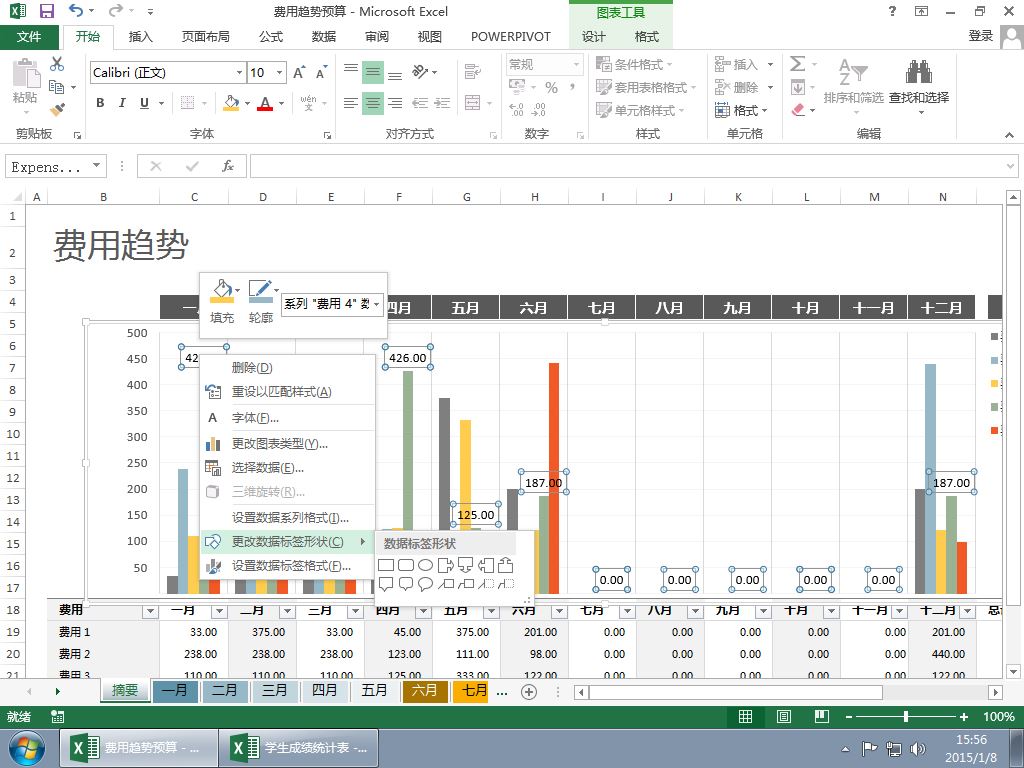Image resolution: width=1024 pixels, height=768 pixels.
Task: Open the font name dropdown
Action: 239,72
